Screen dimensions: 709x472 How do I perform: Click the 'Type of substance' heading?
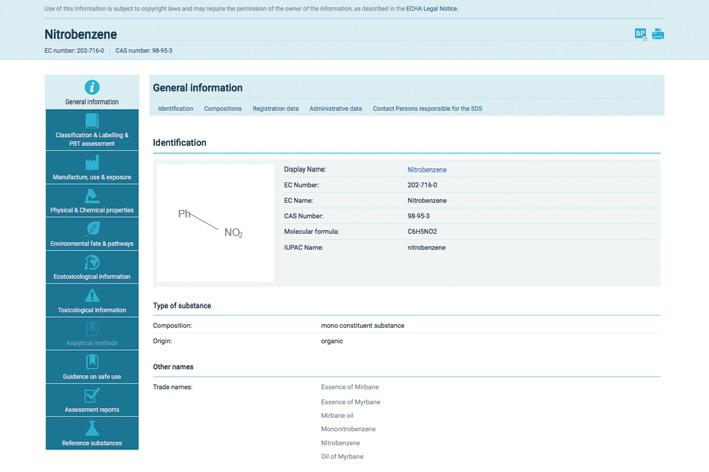[x=182, y=306]
